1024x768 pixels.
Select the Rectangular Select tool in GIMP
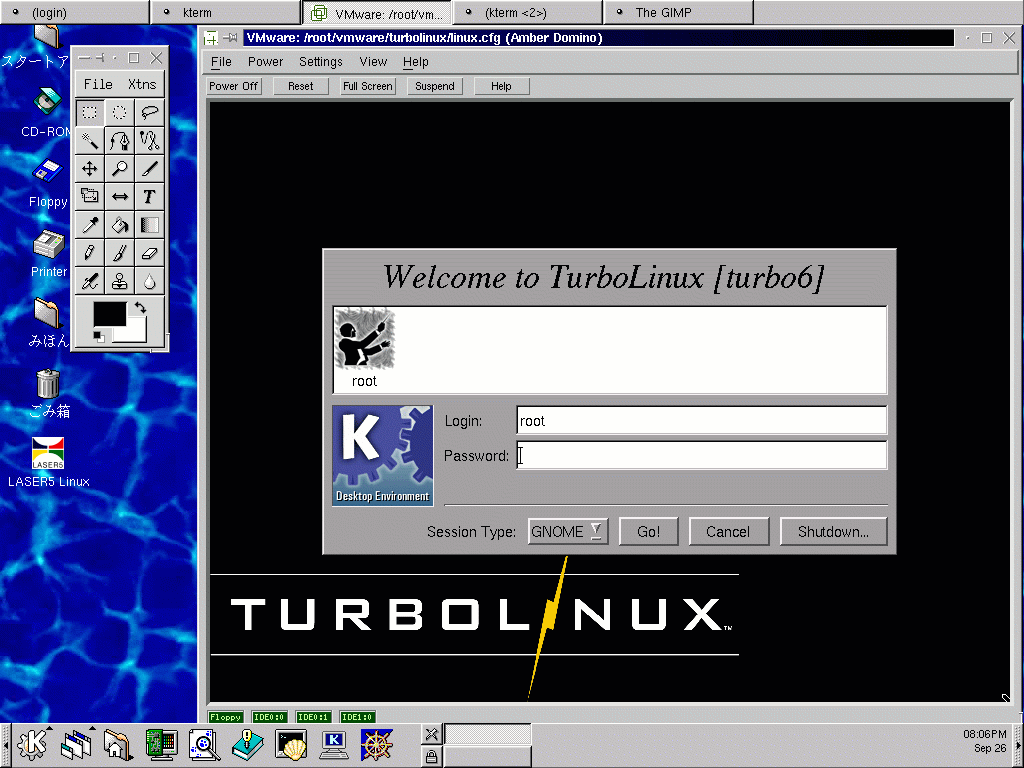click(x=89, y=112)
